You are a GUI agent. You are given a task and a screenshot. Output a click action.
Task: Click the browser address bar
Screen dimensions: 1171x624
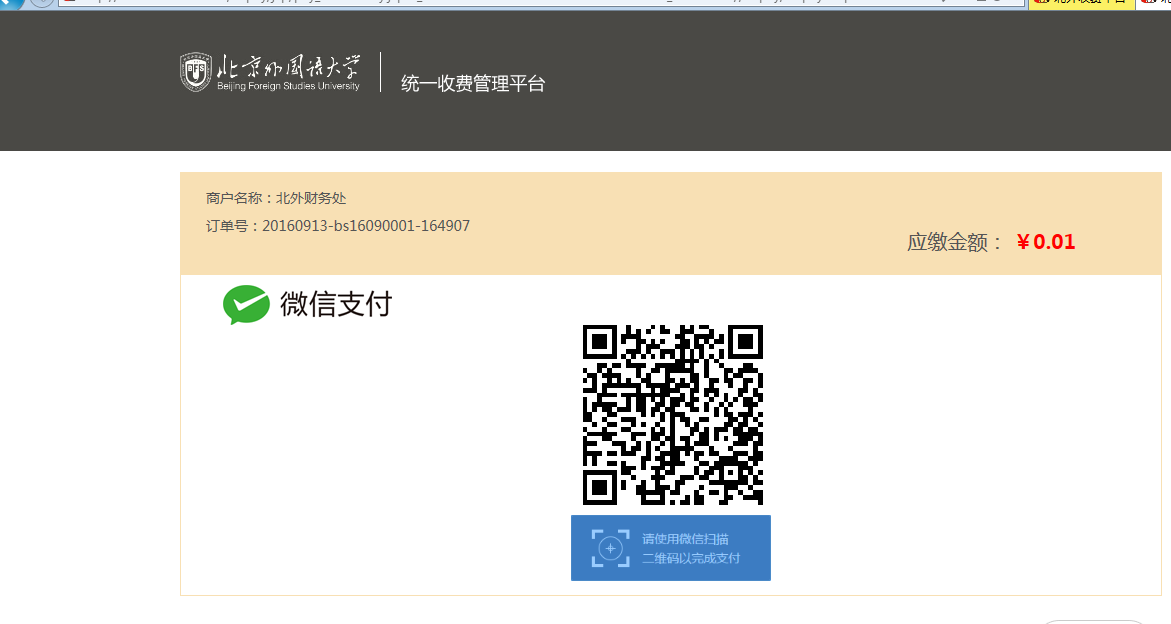(540, 3)
